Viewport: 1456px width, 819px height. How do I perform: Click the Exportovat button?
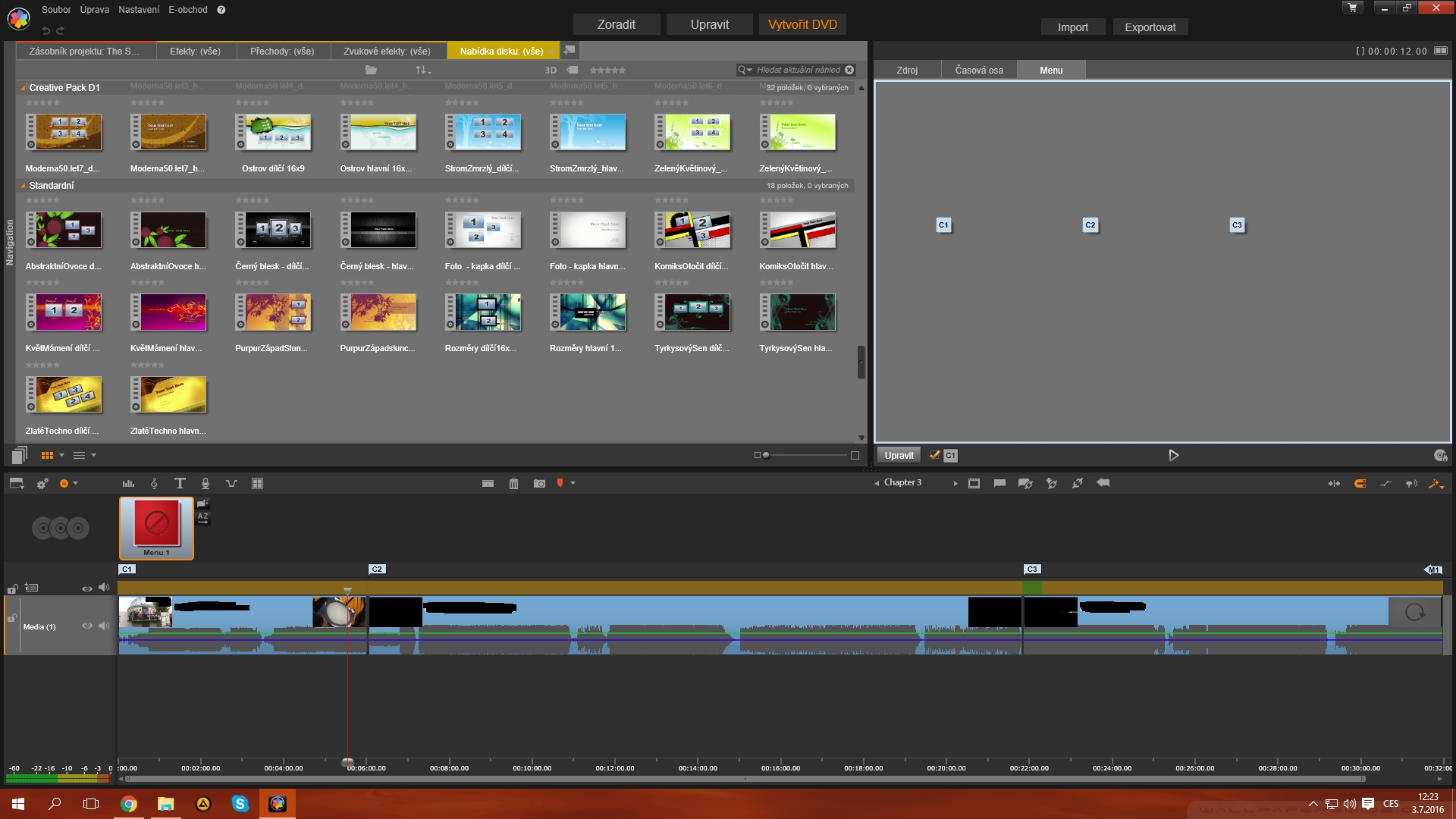(1150, 27)
